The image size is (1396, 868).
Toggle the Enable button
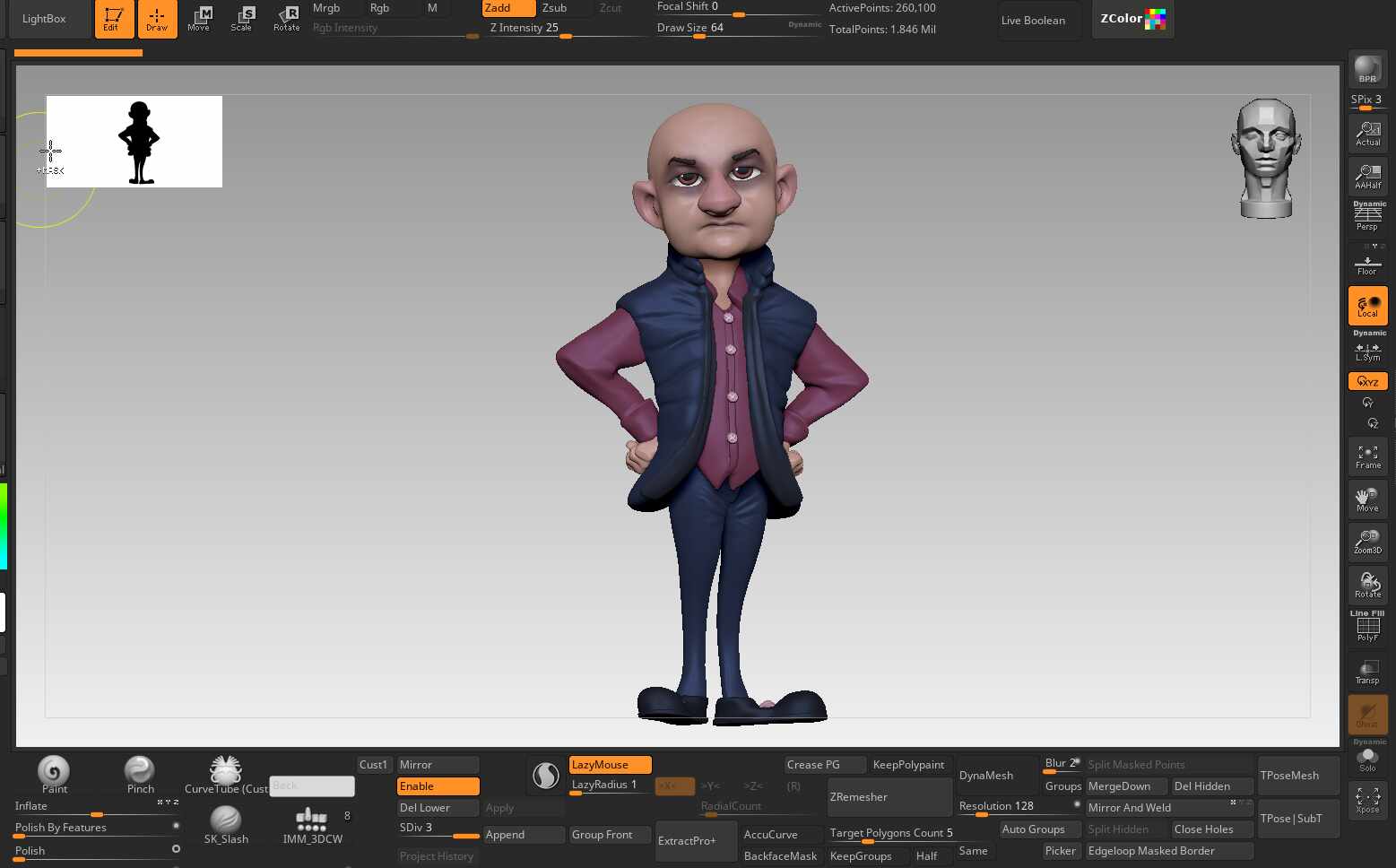[x=438, y=786]
